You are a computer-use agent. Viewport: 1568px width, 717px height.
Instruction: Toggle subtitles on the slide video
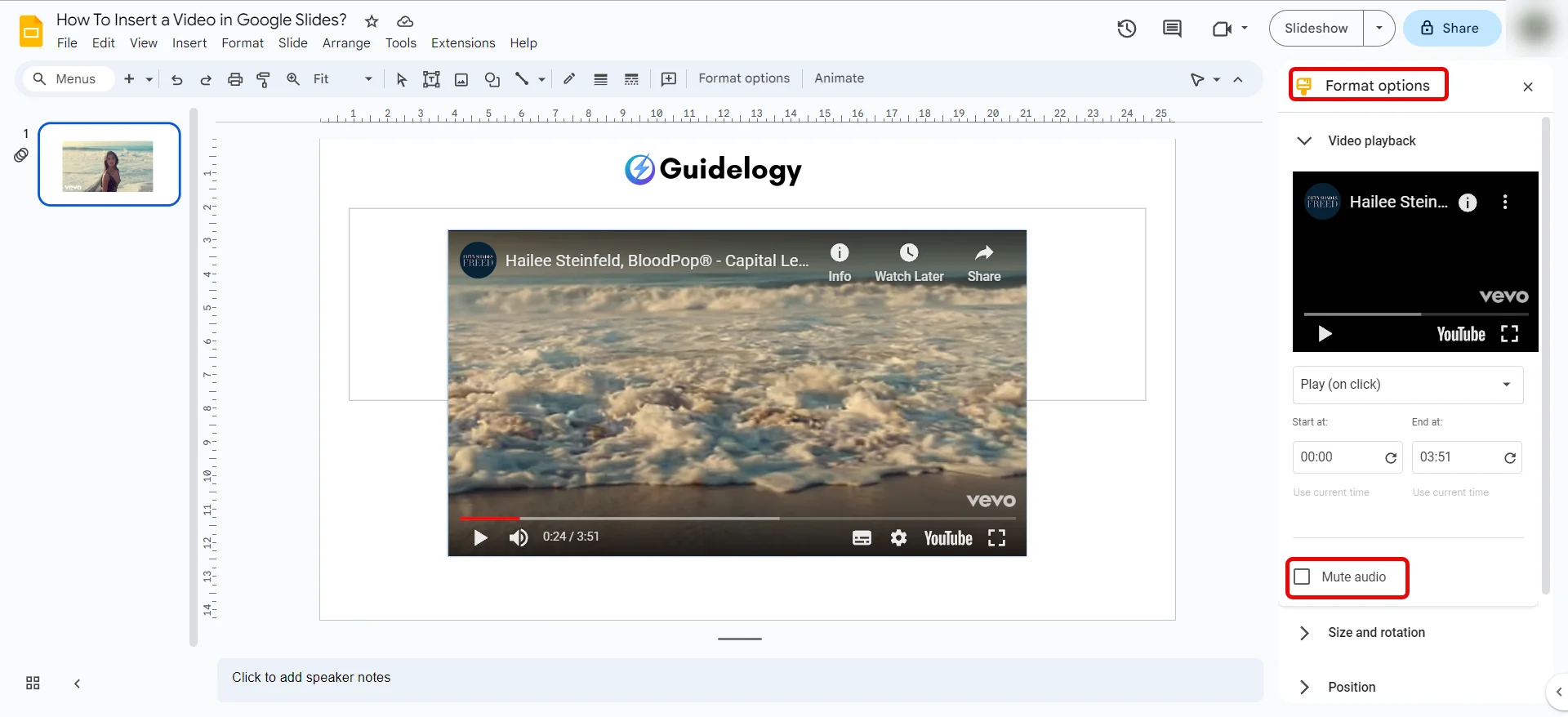point(862,537)
